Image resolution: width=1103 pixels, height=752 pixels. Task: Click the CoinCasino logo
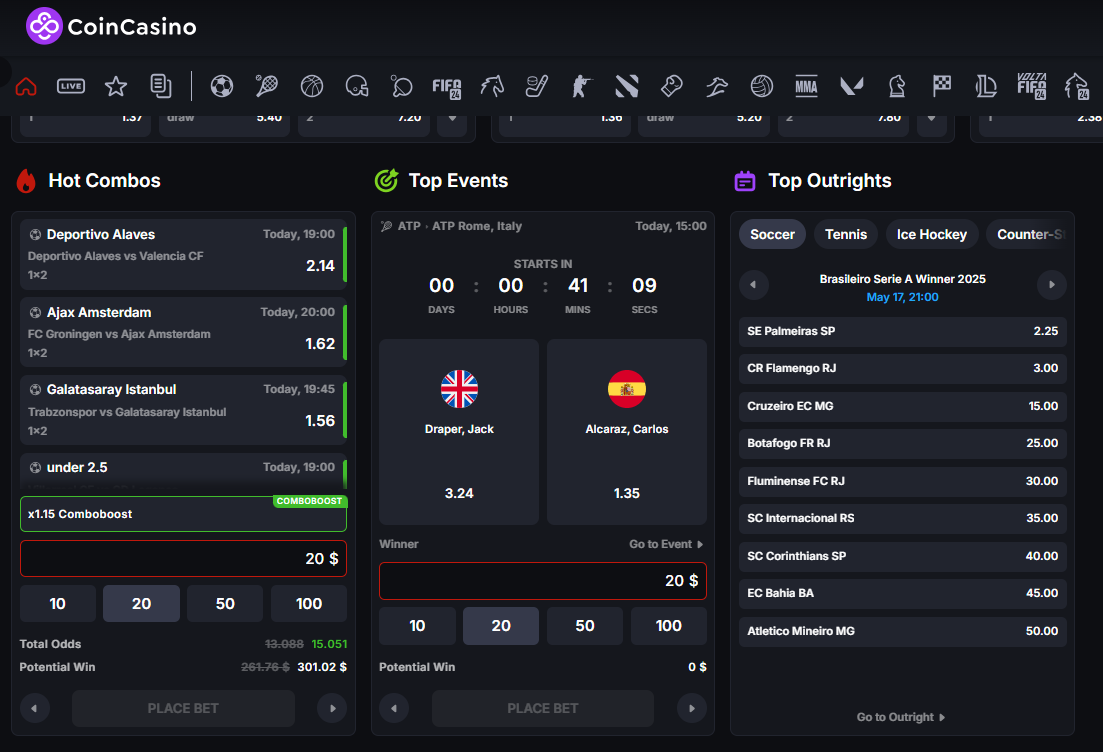[111, 27]
